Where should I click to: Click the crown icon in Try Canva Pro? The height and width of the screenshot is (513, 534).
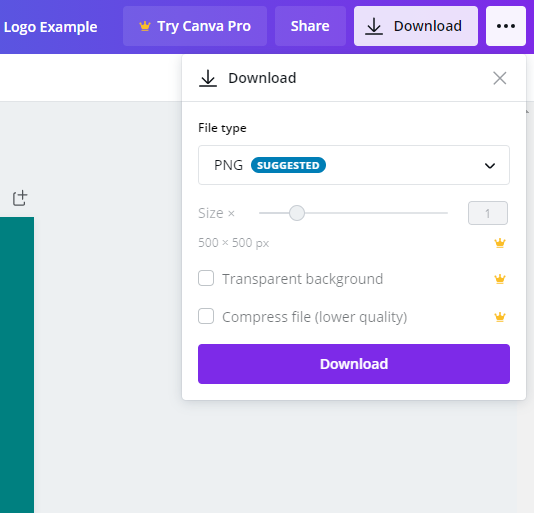145,26
